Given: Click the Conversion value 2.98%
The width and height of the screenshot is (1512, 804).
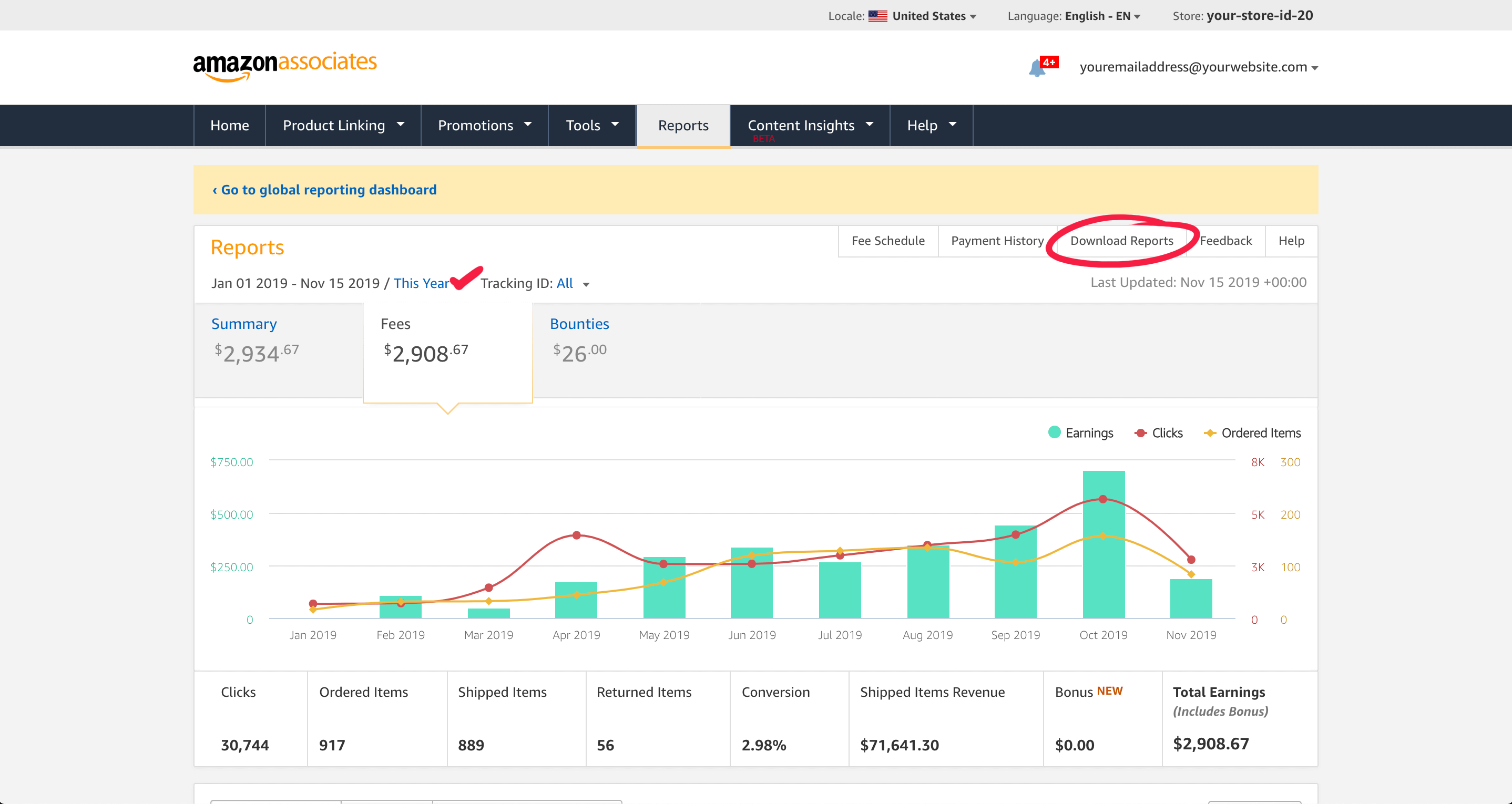Looking at the screenshot, I should 764,745.
